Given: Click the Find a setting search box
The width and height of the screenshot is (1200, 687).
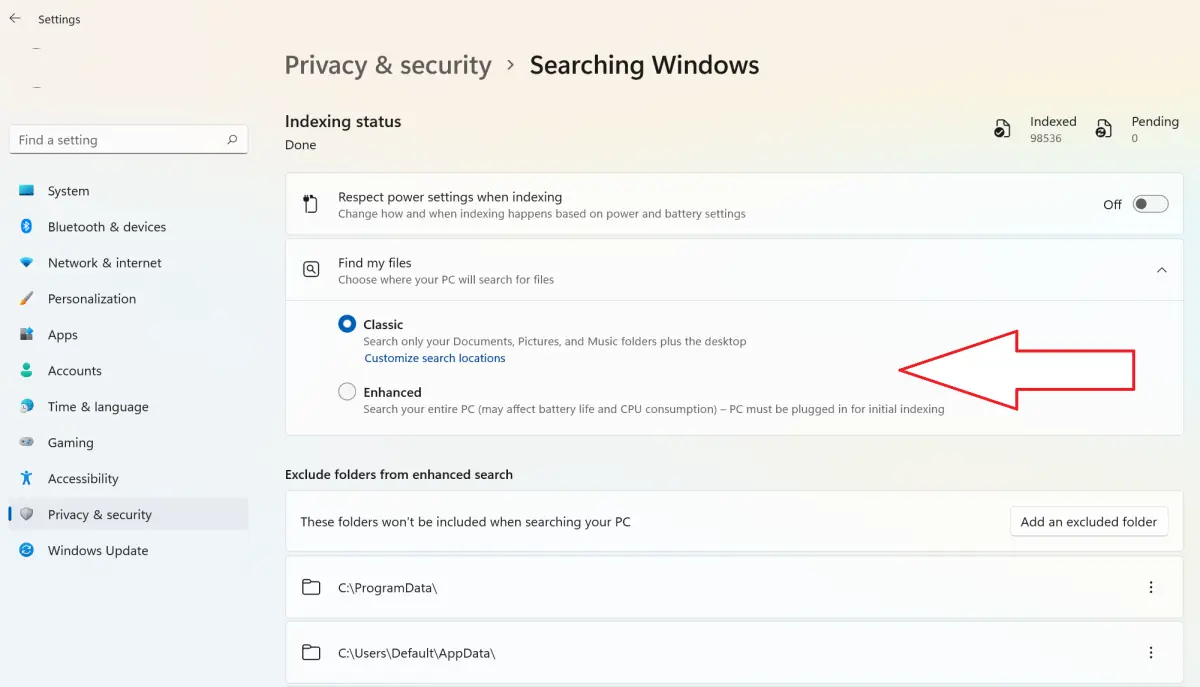Looking at the screenshot, I should pos(128,140).
